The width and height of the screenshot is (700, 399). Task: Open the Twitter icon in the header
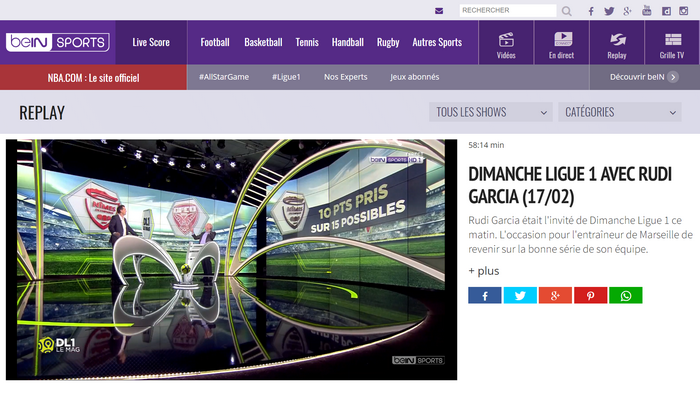pos(609,11)
